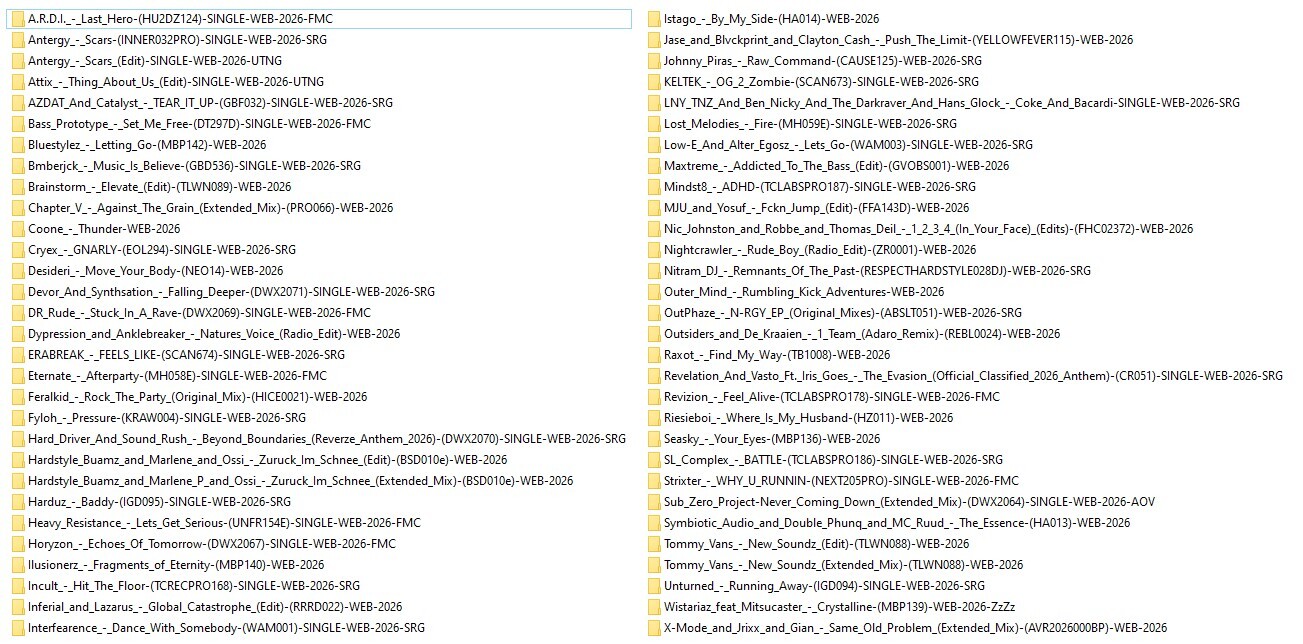
Task: Click the folder icon for A.R.D.I. Last Hero
Action: [17, 19]
